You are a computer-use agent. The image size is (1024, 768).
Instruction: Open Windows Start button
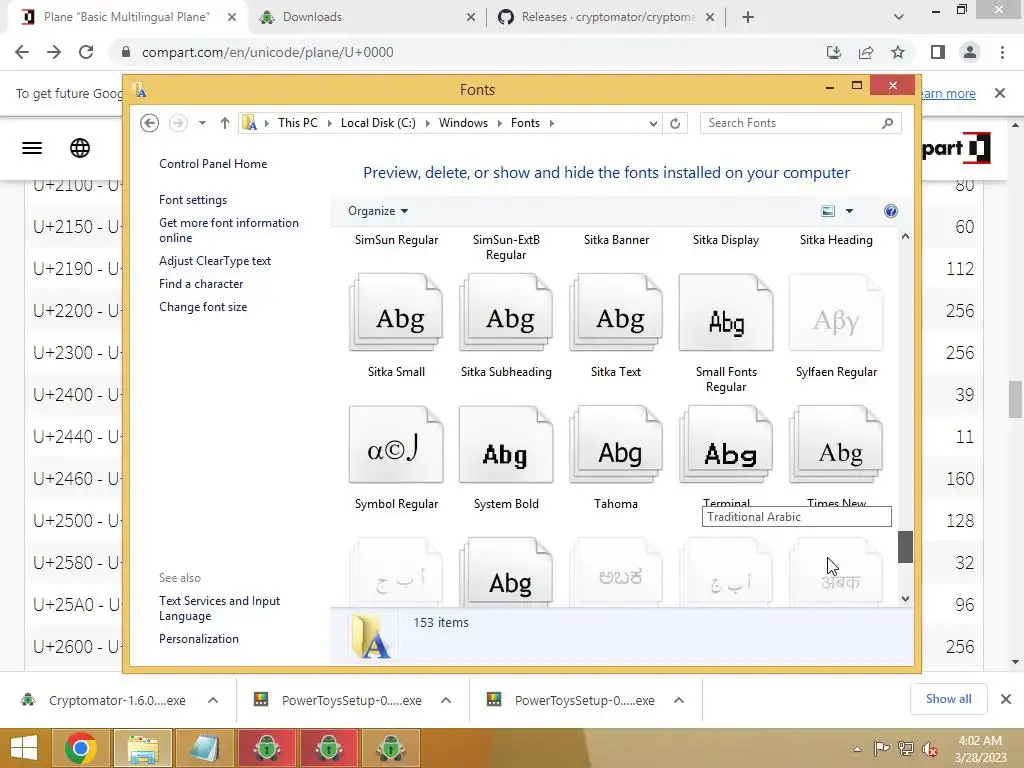[x=24, y=748]
